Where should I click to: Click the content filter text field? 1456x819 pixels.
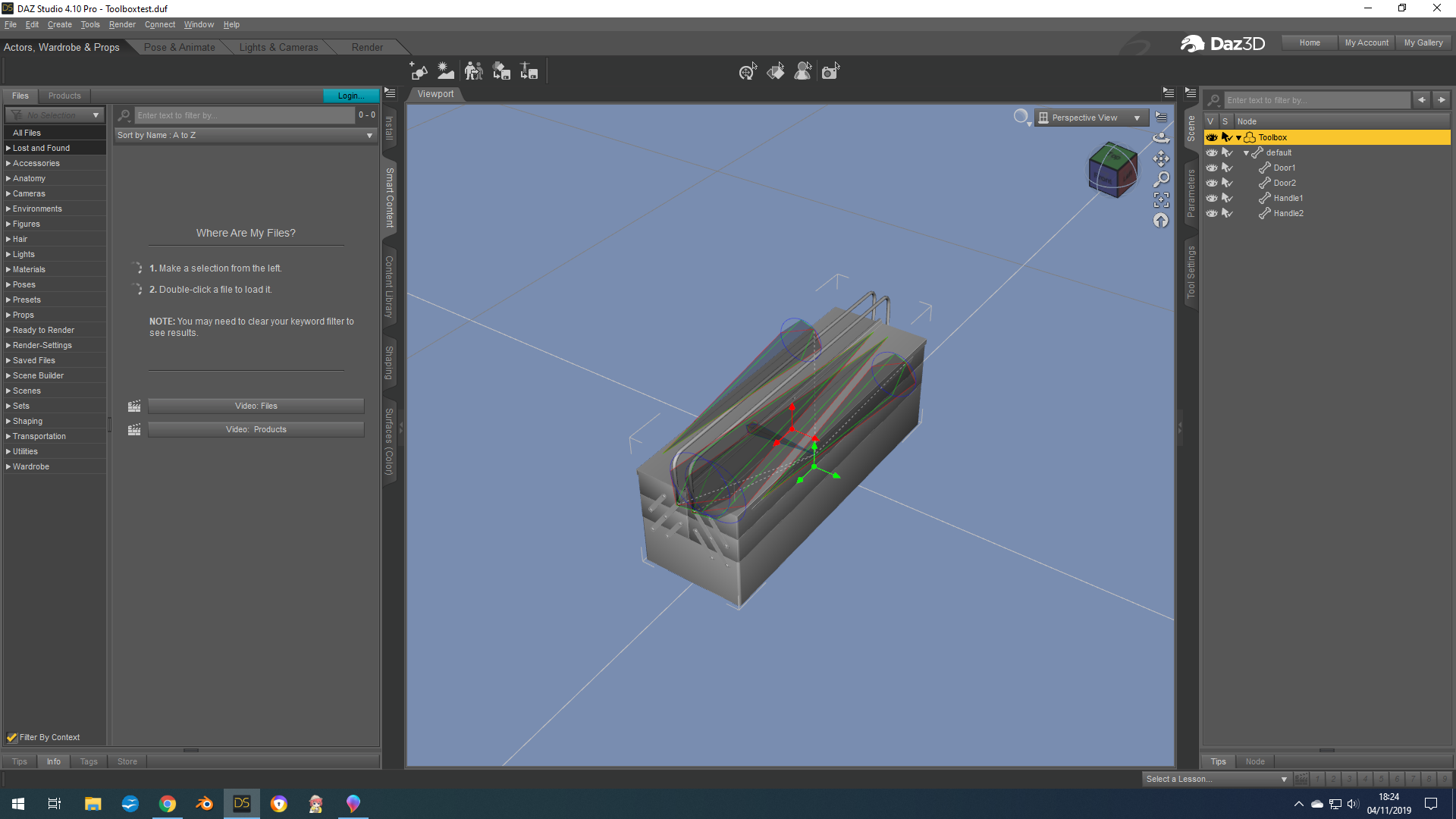click(x=244, y=115)
